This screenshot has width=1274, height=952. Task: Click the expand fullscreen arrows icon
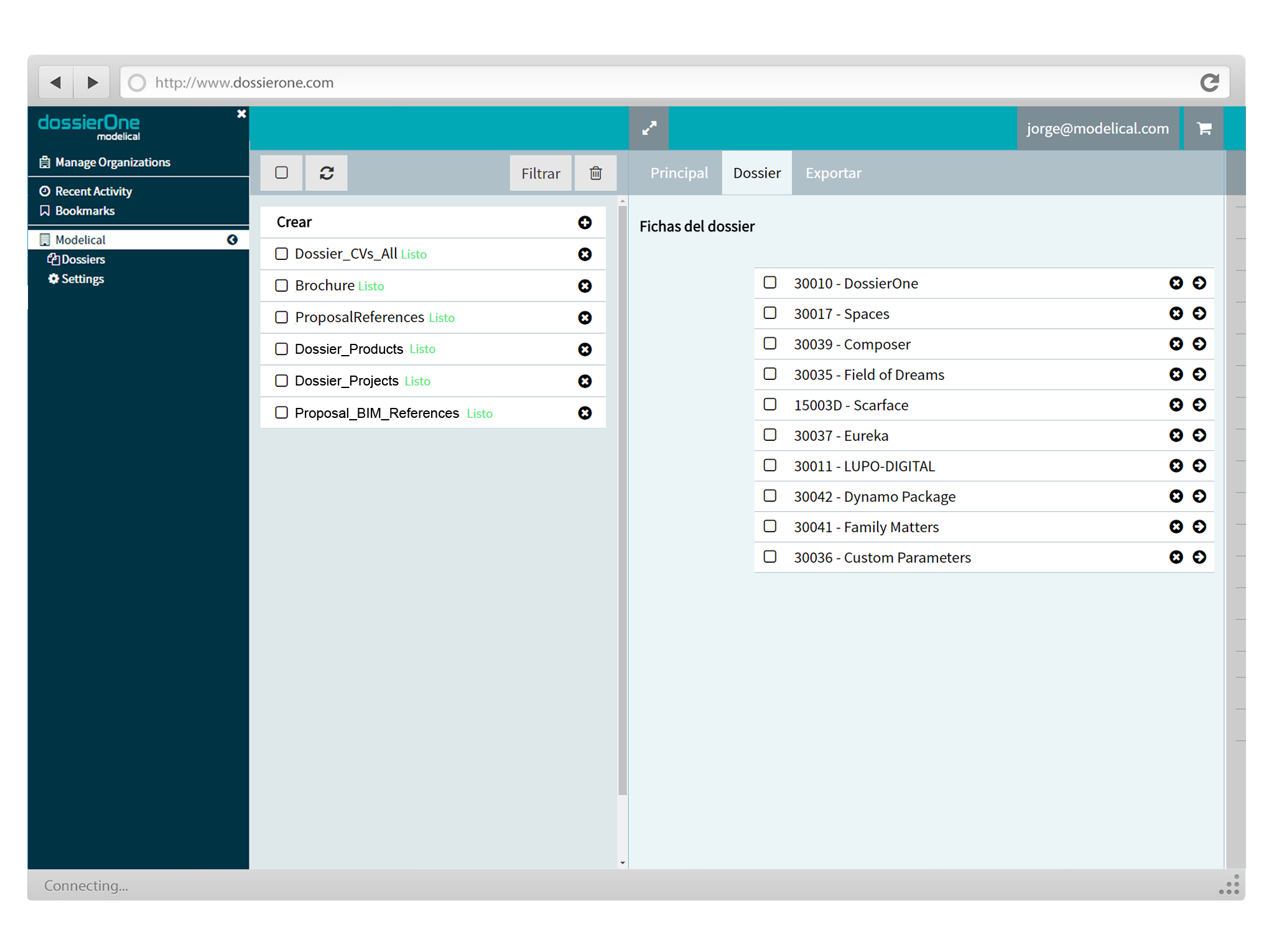tap(649, 128)
